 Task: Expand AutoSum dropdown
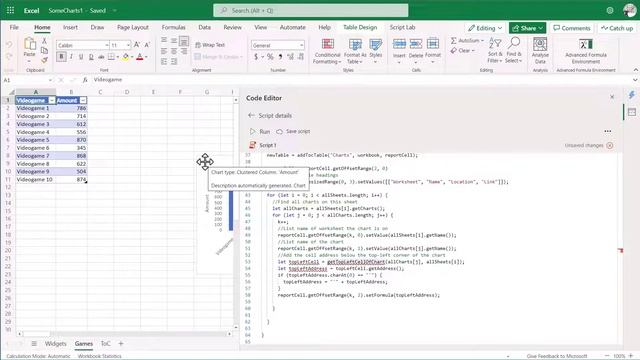[482, 40]
